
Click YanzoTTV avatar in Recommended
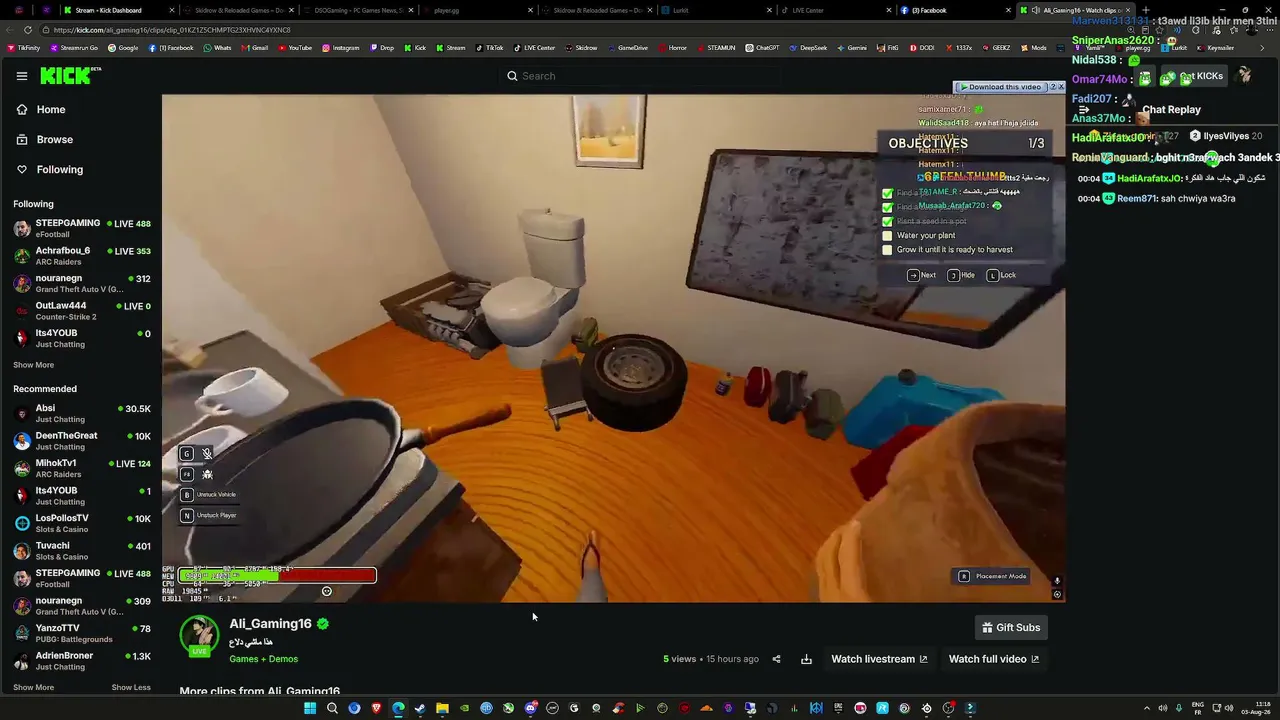[x=22, y=633]
